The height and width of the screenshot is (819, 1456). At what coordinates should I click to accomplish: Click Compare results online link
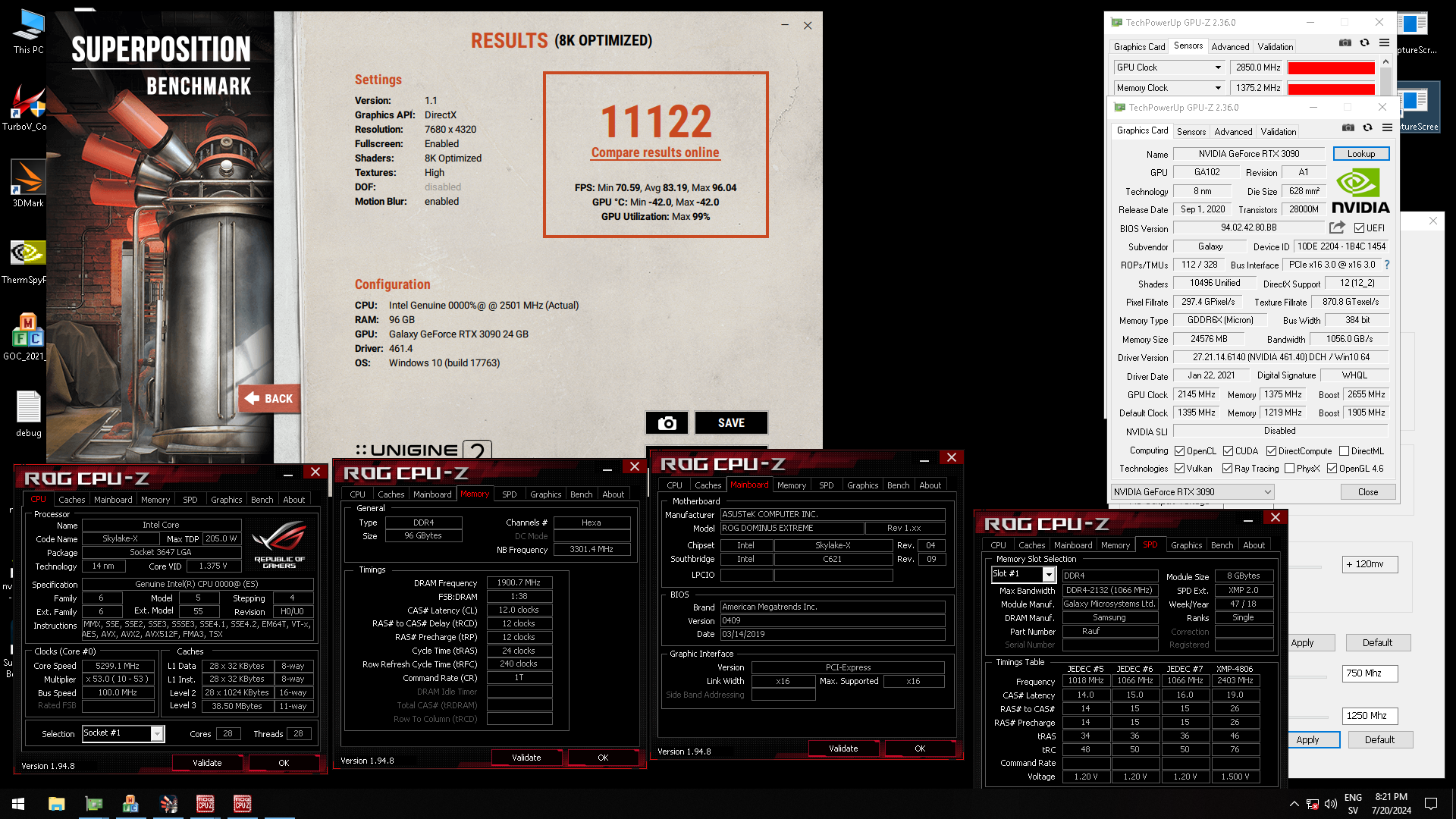coord(655,152)
